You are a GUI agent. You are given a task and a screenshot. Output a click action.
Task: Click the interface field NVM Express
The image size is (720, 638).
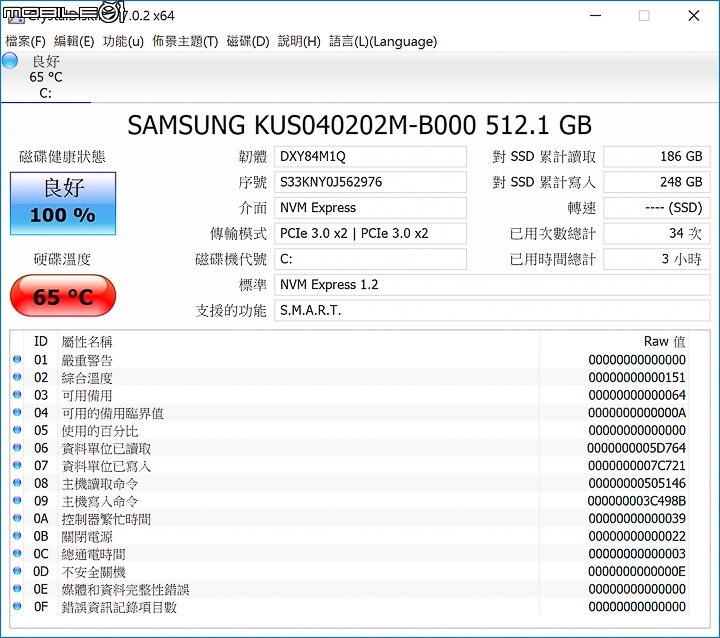click(x=370, y=208)
